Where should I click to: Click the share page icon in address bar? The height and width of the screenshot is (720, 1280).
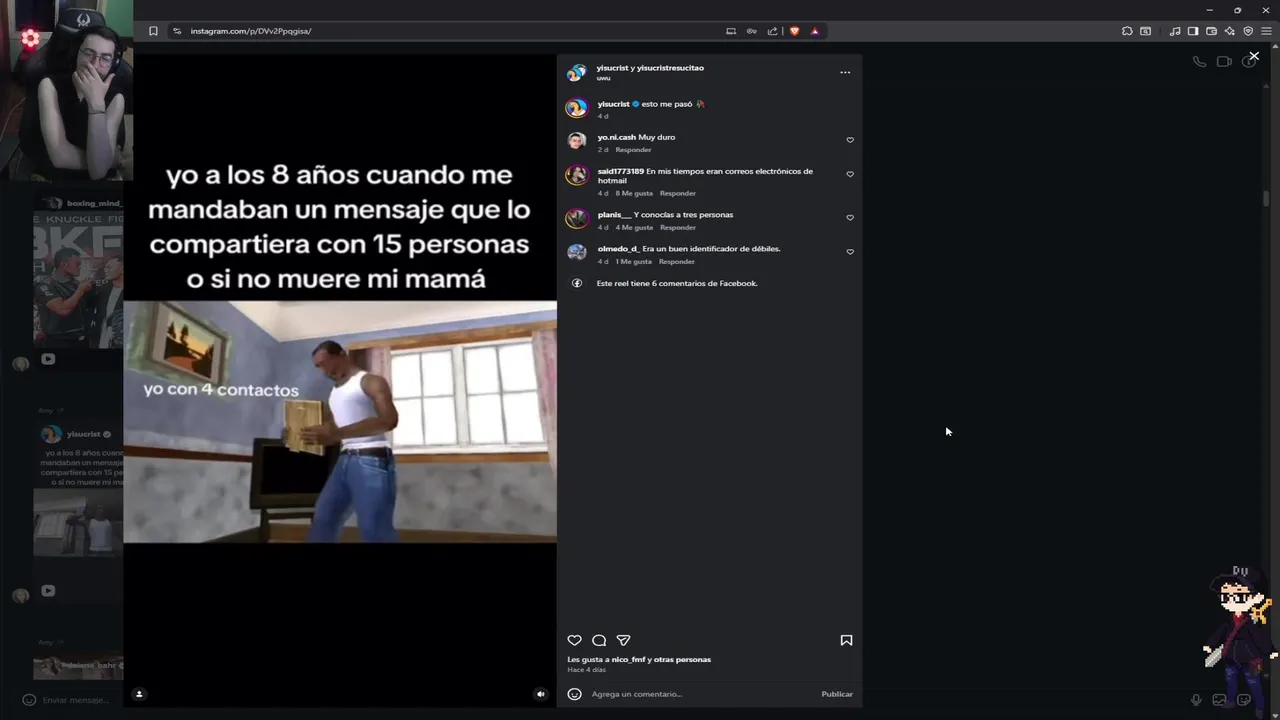coord(772,31)
